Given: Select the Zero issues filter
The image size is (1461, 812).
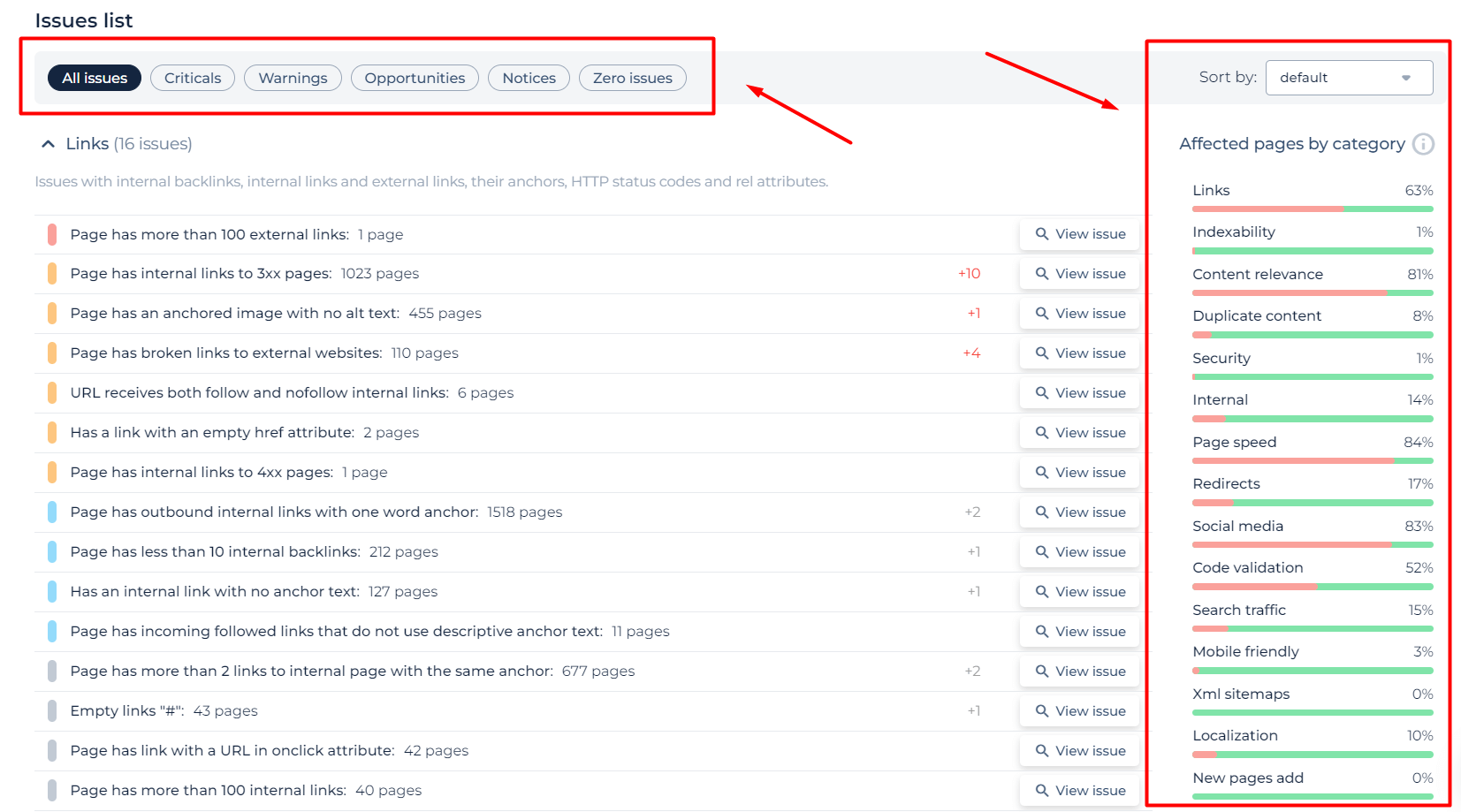Looking at the screenshot, I should [633, 78].
